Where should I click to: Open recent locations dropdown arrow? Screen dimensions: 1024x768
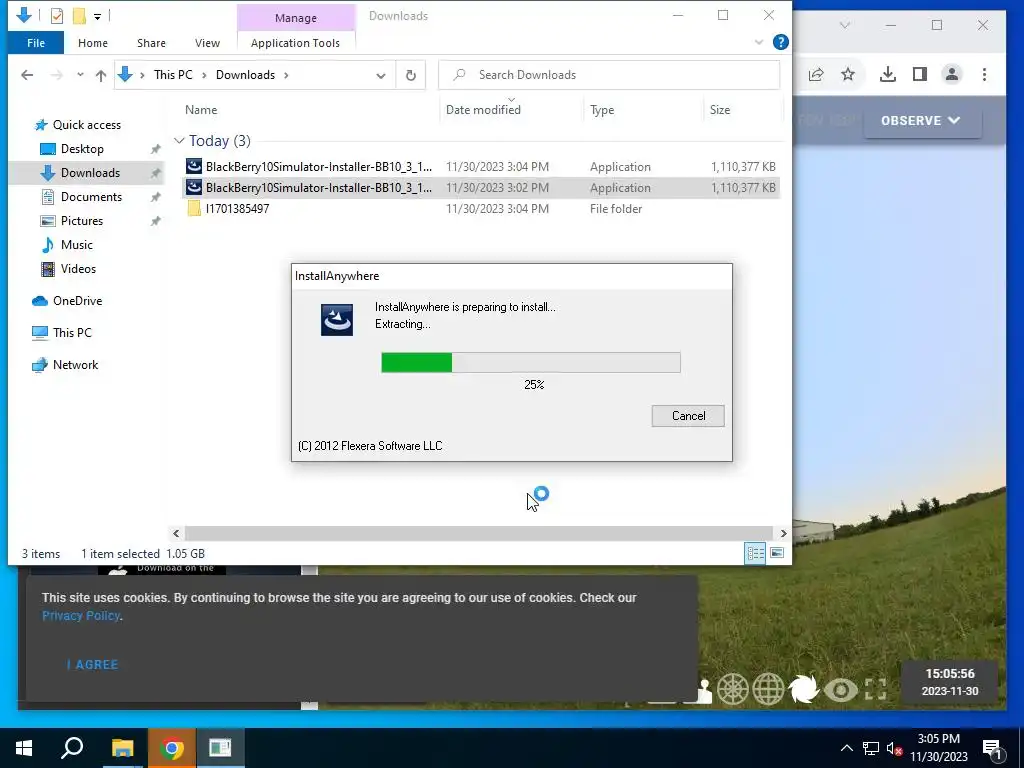80,75
